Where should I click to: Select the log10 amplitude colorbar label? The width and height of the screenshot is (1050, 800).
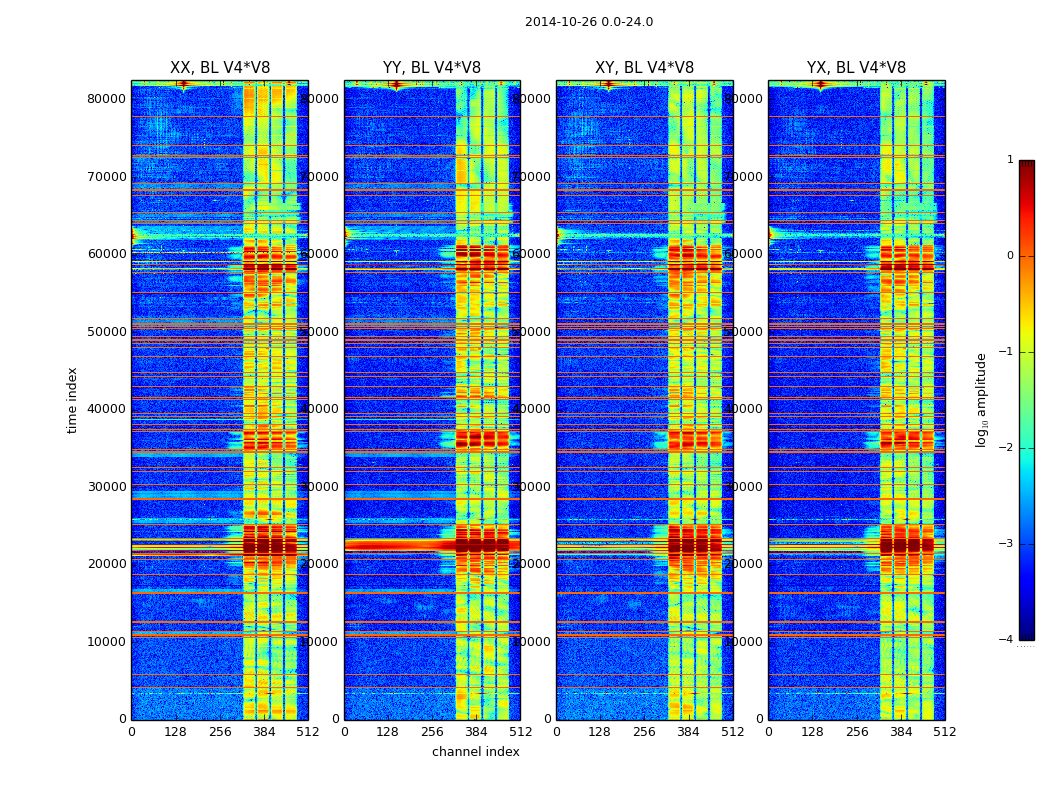982,400
